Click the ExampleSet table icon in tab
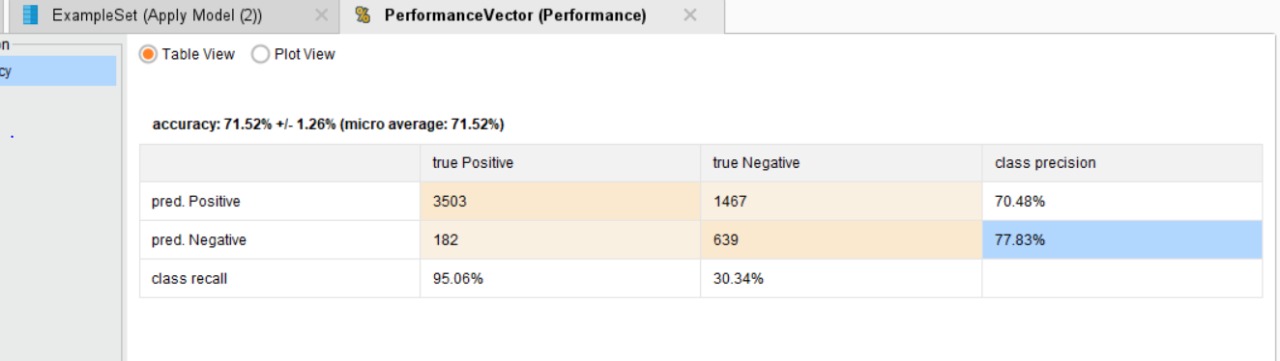Viewport: 1280px width, 361px height. (31, 15)
